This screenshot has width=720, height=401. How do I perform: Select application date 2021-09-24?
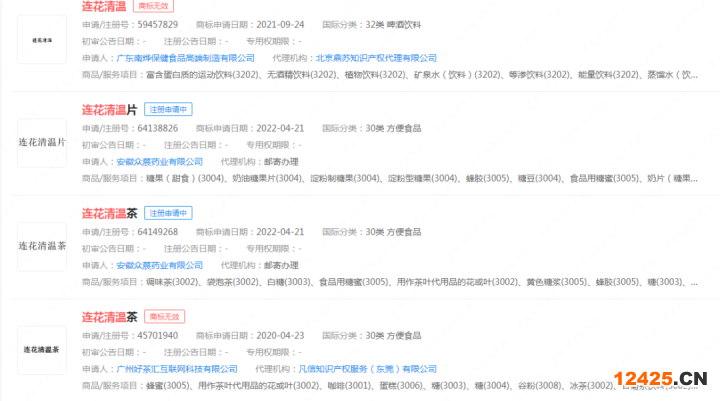click(280, 25)
